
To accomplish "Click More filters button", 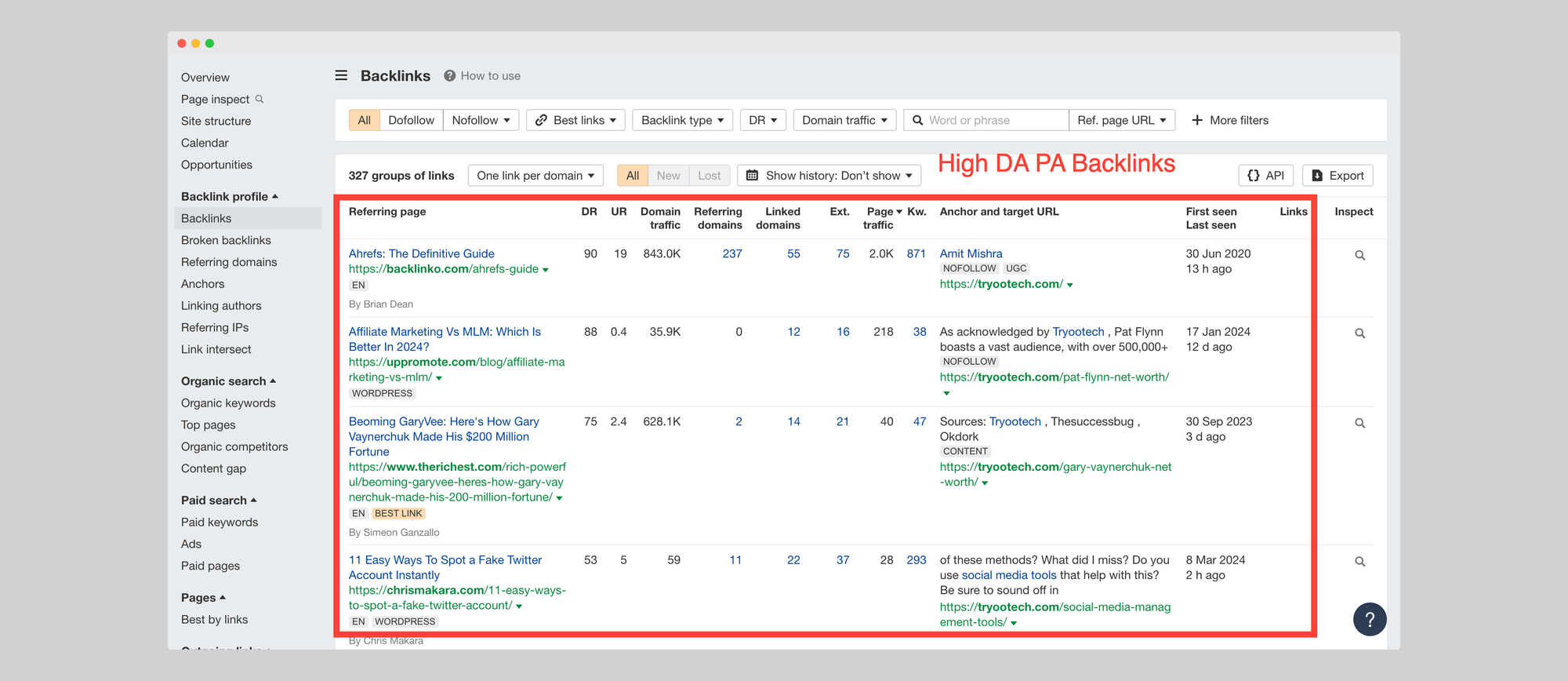I will click(1229, 120).
